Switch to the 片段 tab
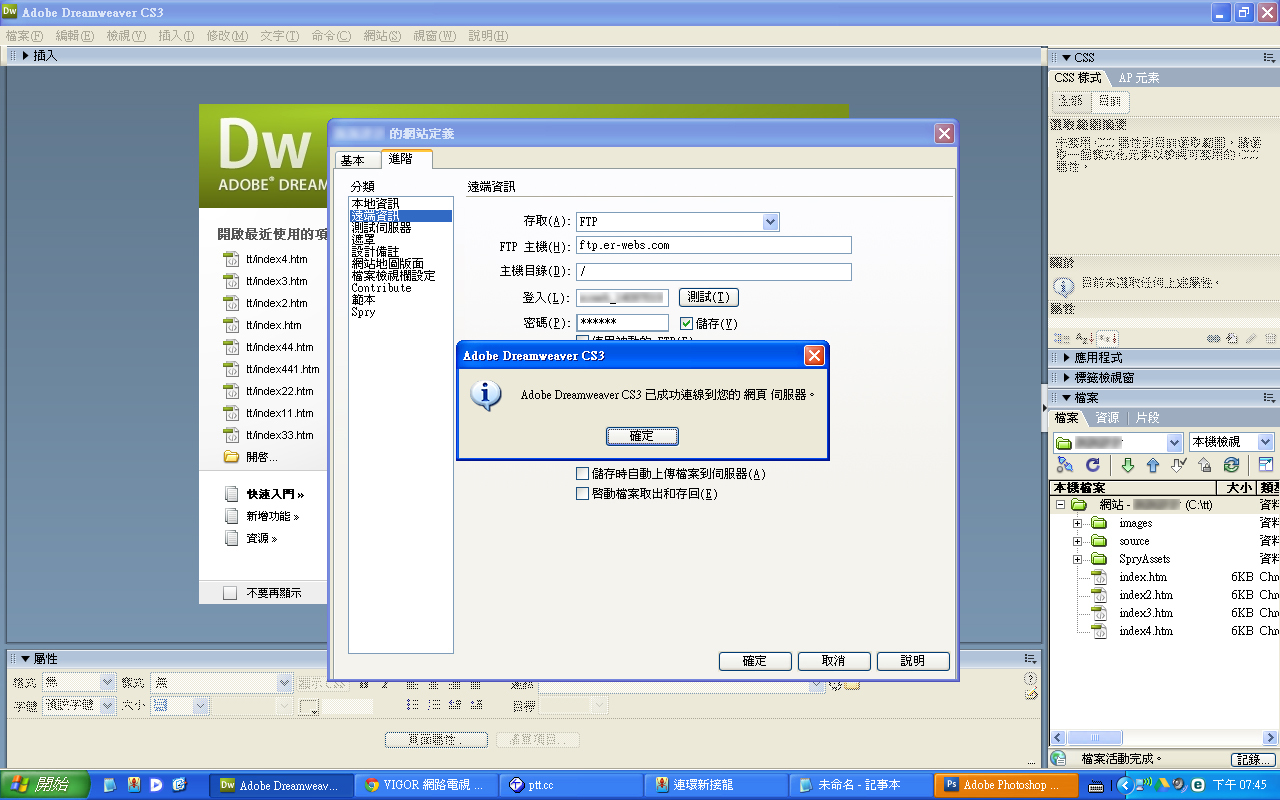 click(1147, 418)
